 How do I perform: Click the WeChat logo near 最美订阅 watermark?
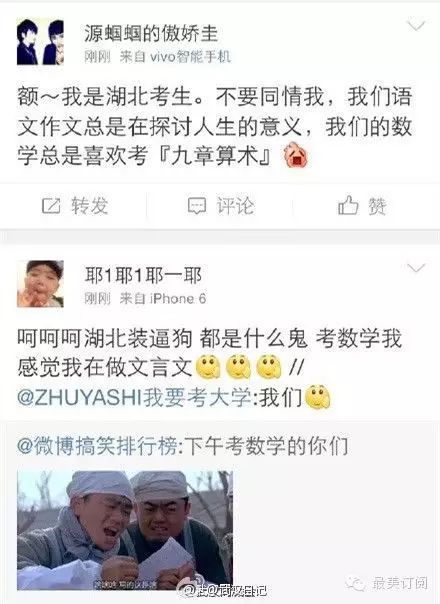[x=355, y=583]
